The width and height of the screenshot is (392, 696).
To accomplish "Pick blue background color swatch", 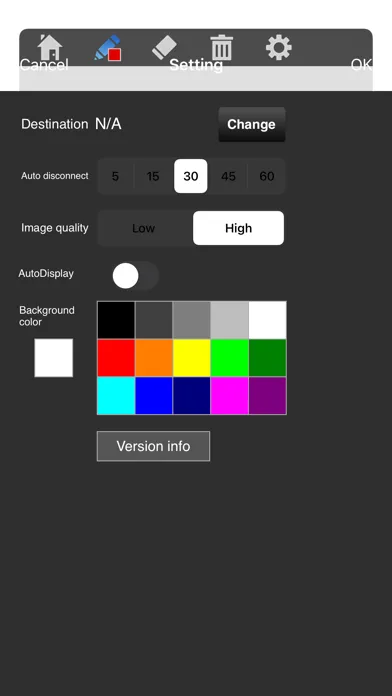I will 154,395.
